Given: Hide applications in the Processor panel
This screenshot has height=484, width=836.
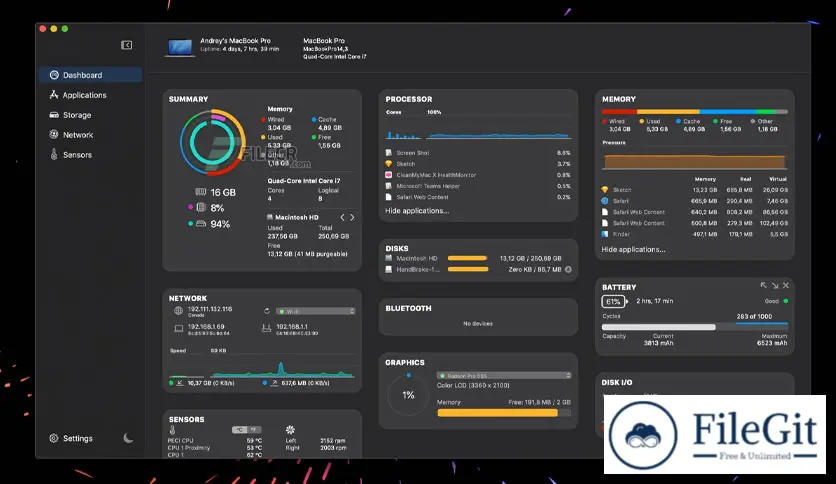Looking at the screenshot, I should coord(417,211).
